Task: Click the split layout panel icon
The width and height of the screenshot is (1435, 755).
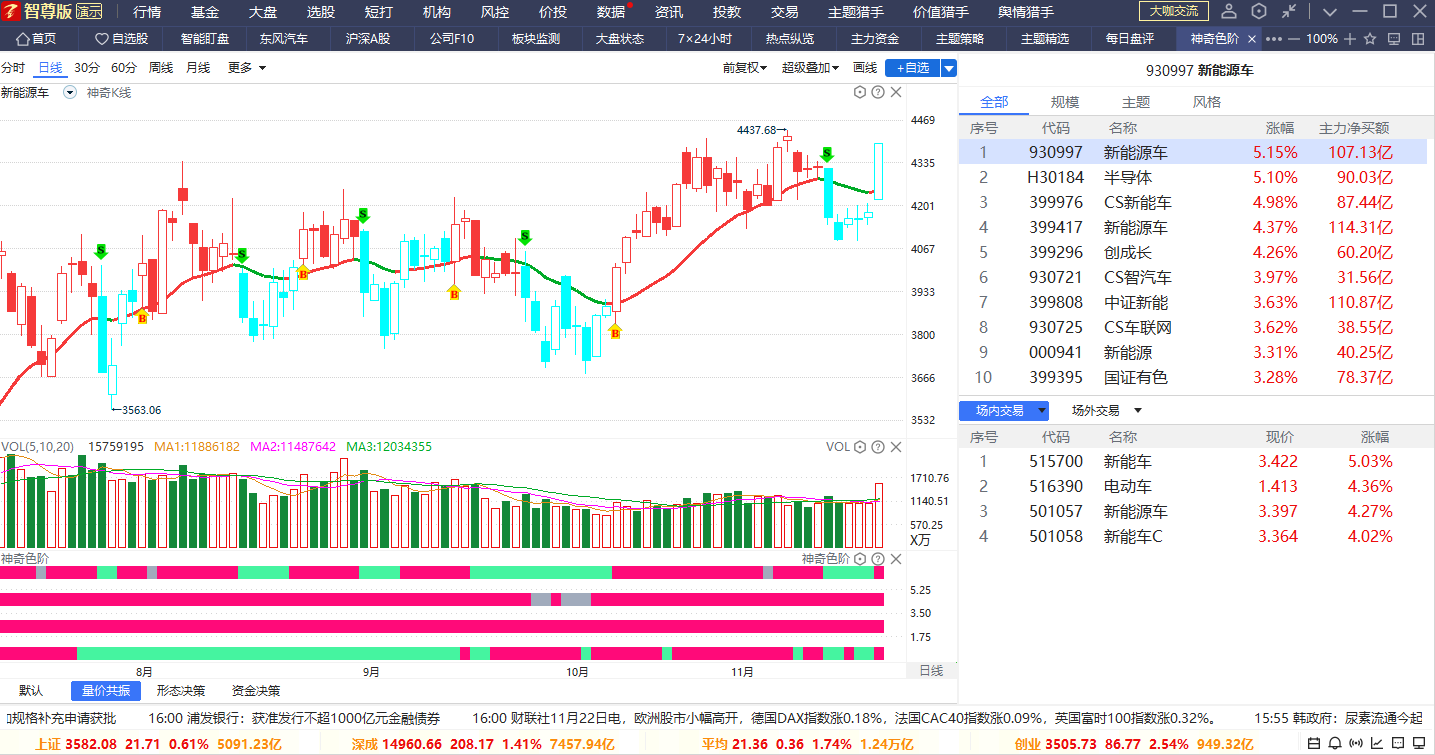Action: point(1418,39)
